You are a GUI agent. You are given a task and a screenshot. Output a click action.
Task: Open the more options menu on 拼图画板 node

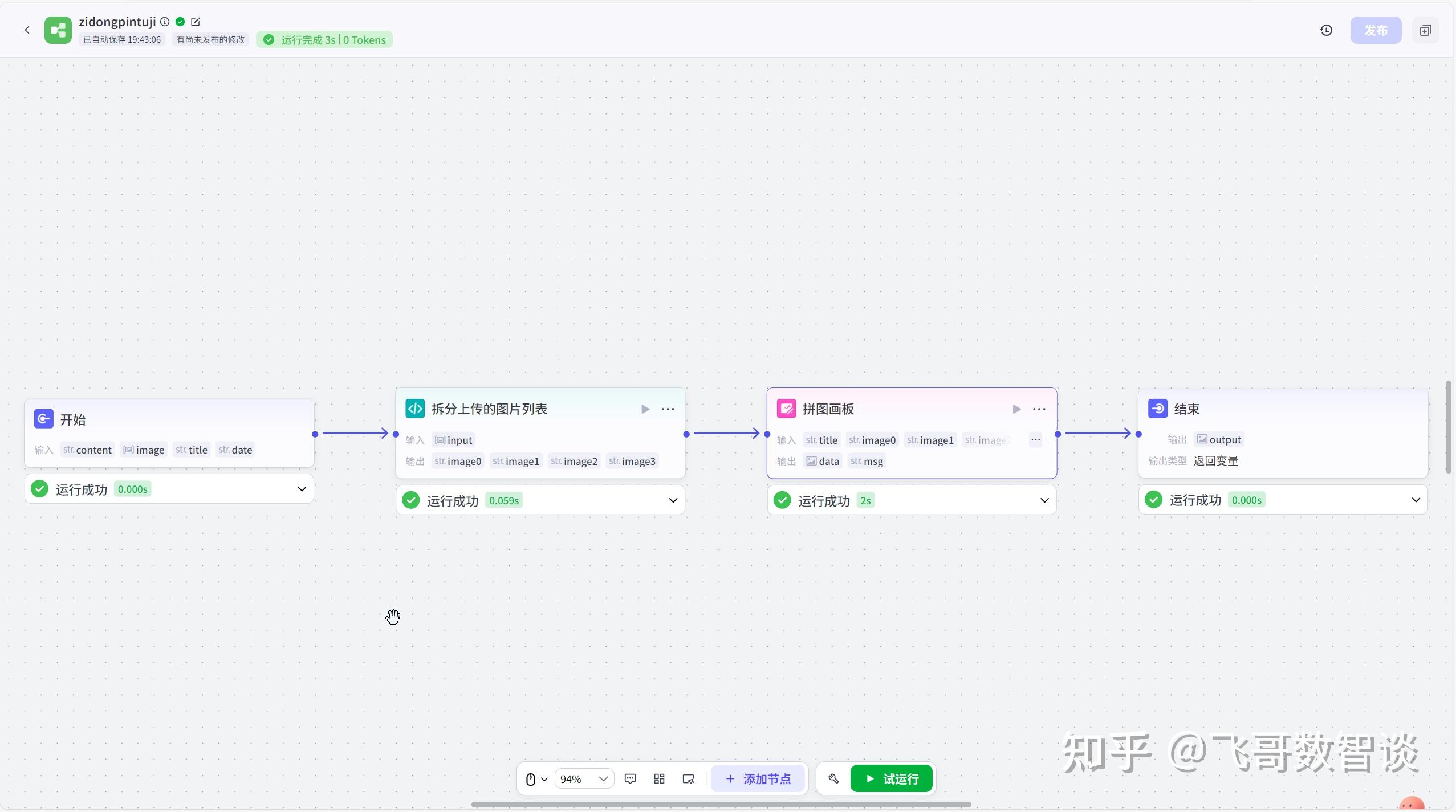point(1039,409)
